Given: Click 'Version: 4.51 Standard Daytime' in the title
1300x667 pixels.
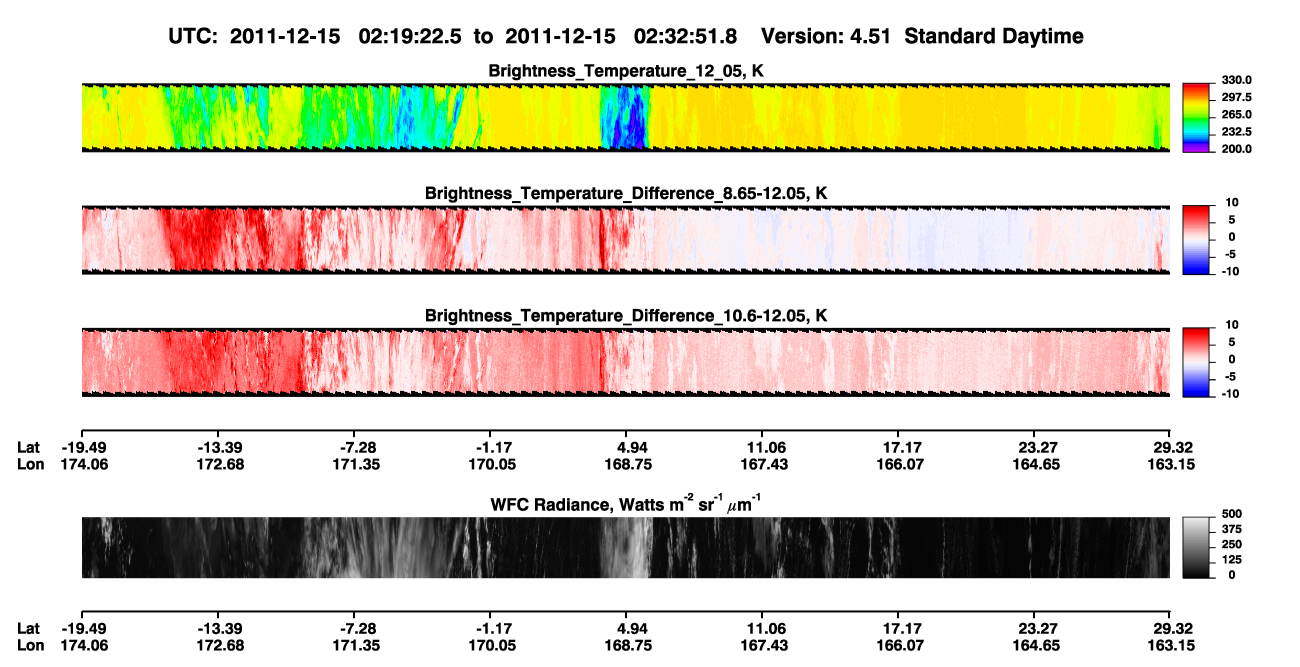Looking at the screenshot, I should tap(922, 36).
